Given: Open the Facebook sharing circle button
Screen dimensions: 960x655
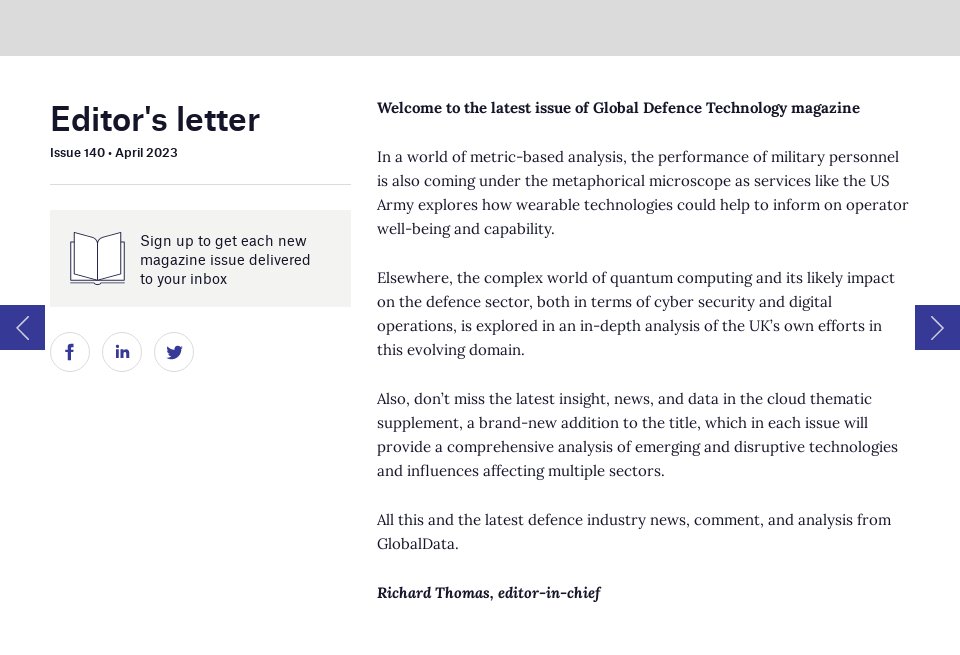Looking at the screenshot, I should [70, 352].
